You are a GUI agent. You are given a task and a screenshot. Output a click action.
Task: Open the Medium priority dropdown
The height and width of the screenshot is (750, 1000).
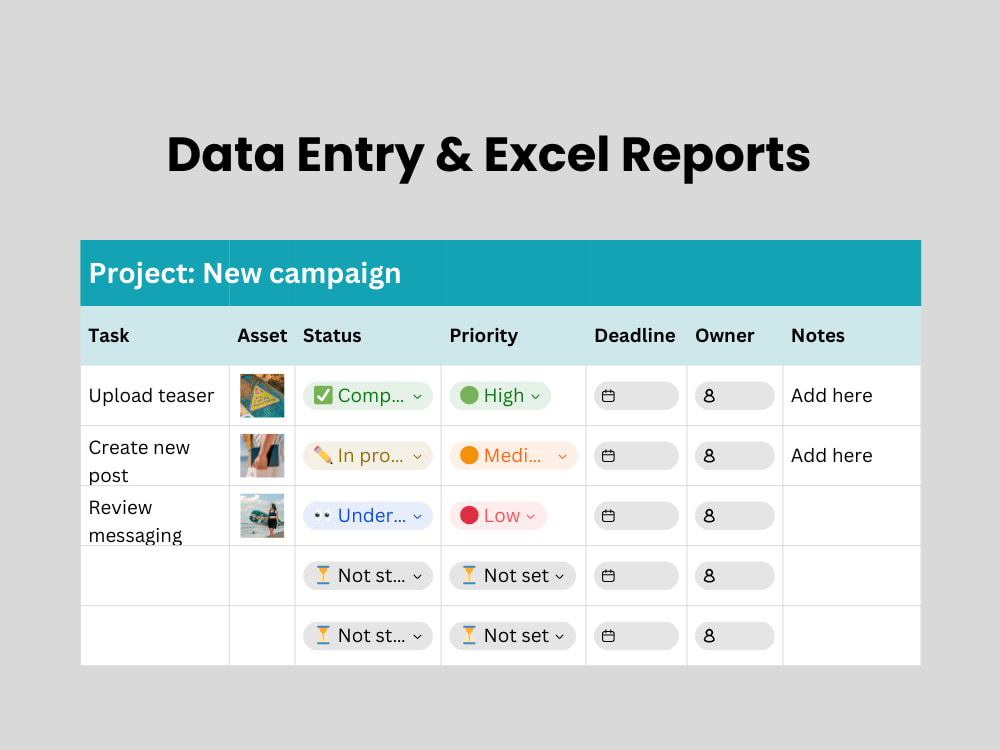click(513, 456)
